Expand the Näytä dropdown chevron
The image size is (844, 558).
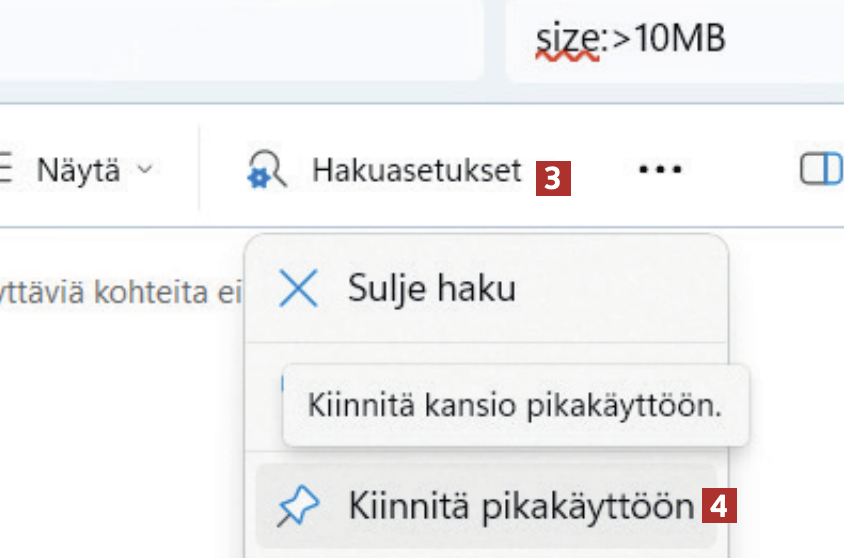[x=145, y=171]
